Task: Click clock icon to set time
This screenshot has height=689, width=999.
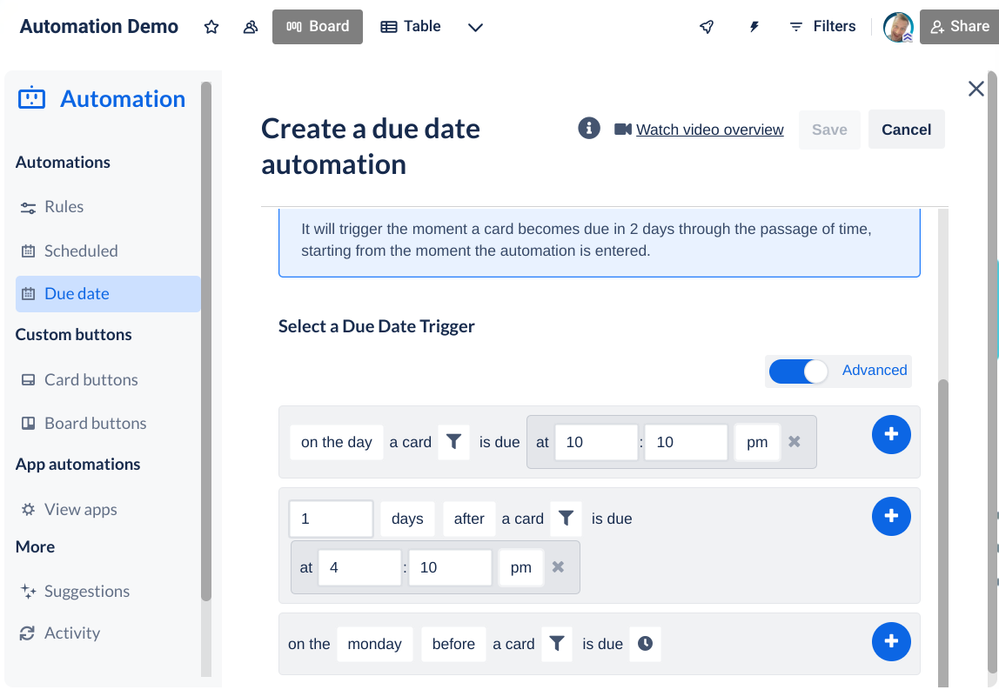Action: (x=645, y=644)
